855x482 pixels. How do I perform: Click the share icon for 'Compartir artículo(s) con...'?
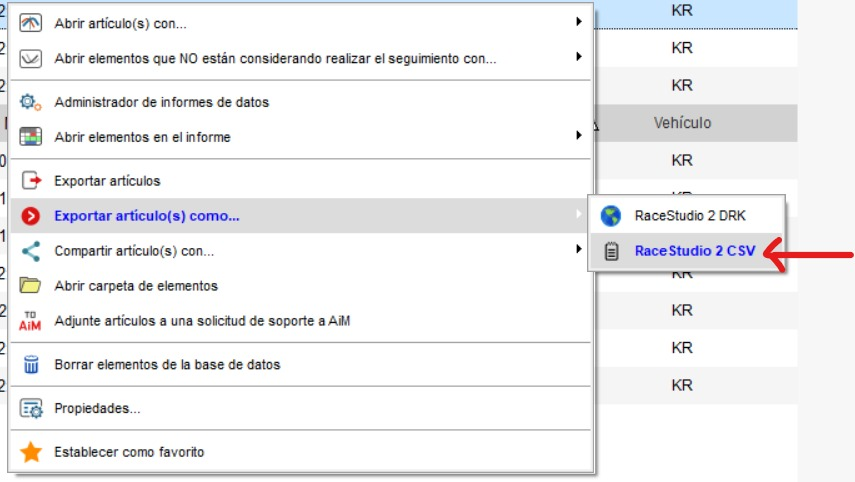(31, 251)
